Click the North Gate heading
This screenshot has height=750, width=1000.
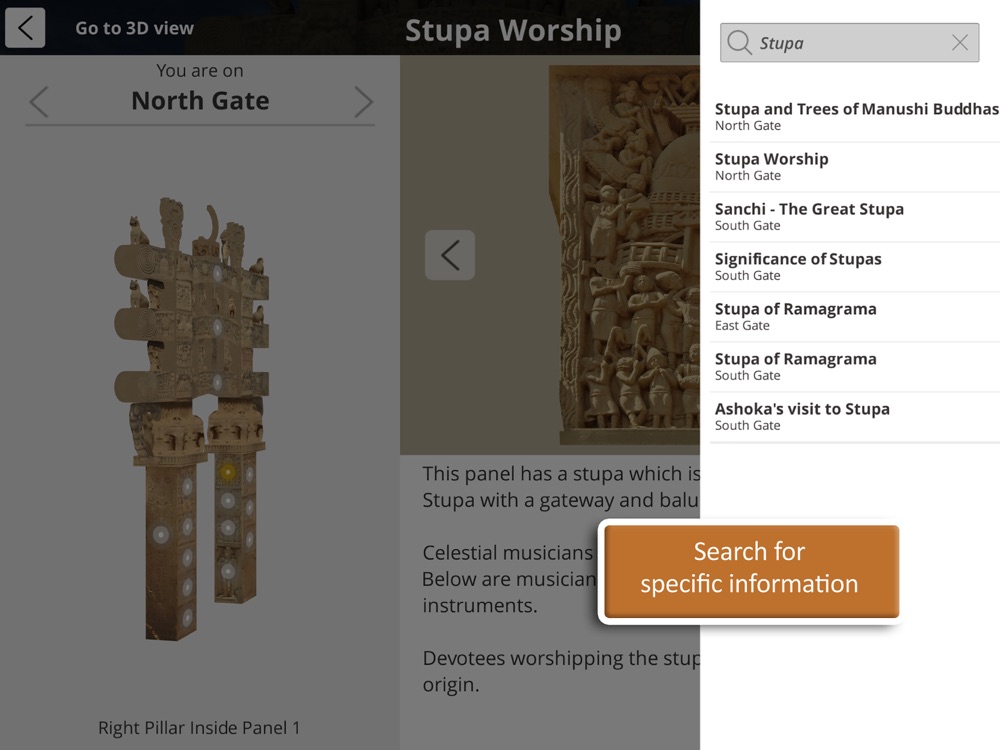click(x=200, y=101)
